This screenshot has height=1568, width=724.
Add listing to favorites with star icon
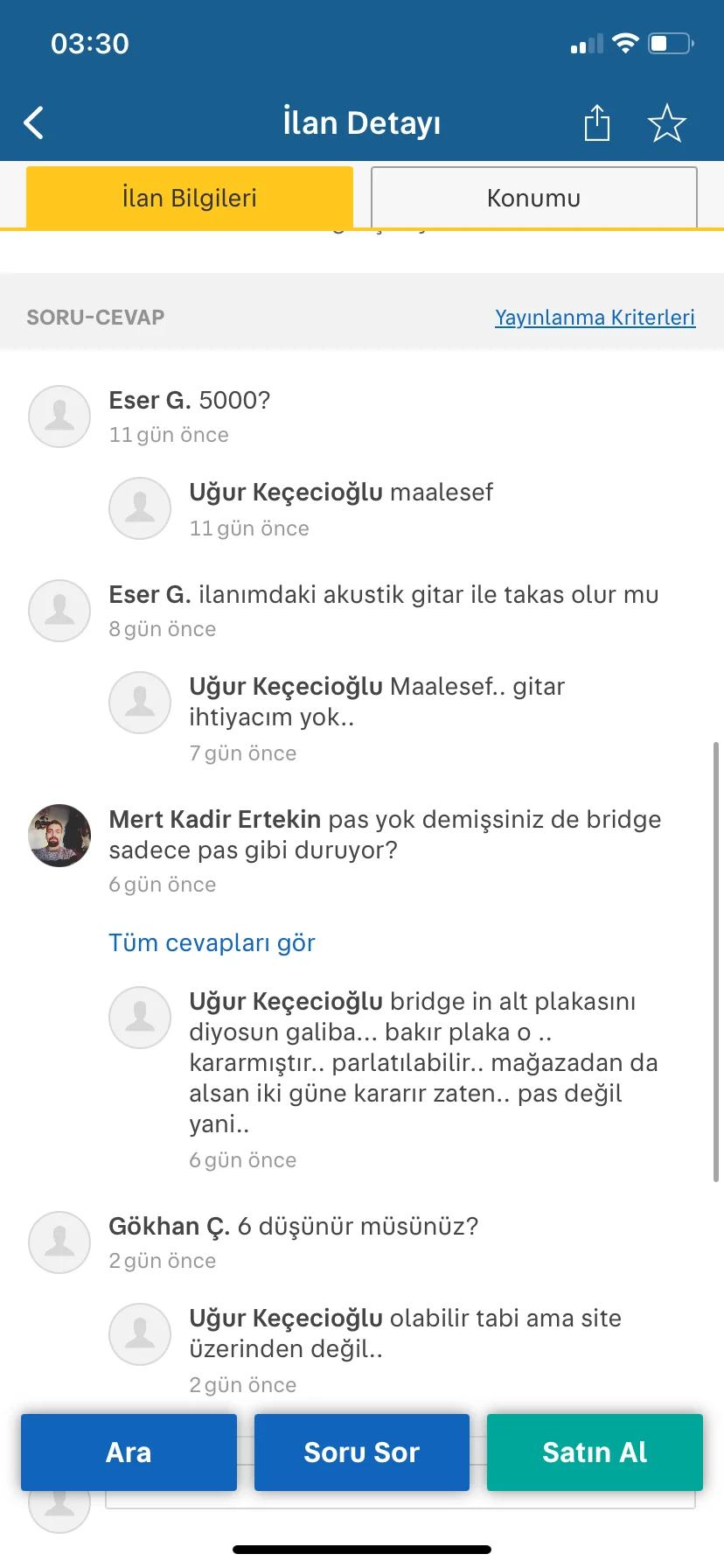tap(667, 122)
